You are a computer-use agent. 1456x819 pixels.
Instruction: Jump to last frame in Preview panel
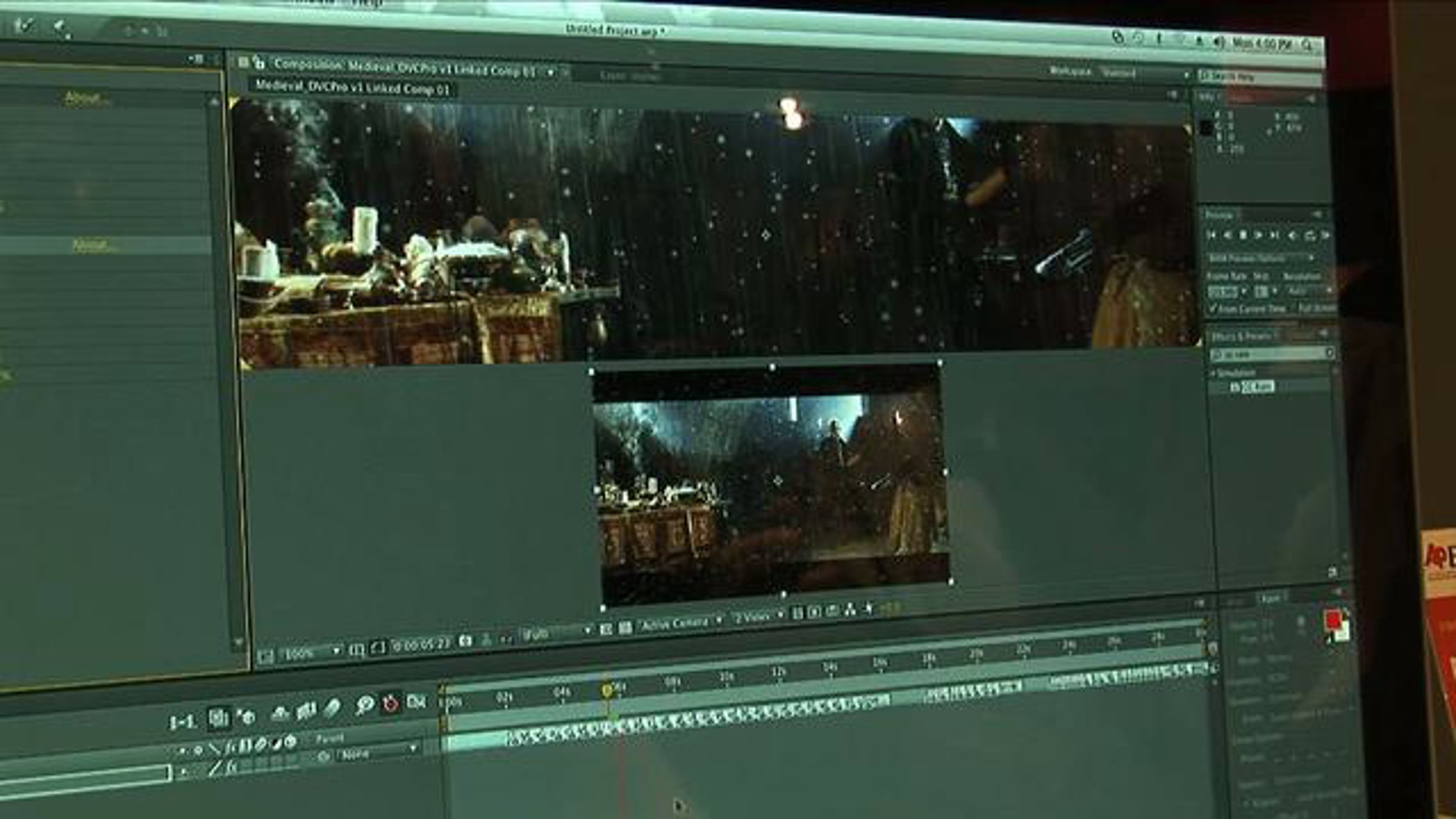(x=1274, y=235)
